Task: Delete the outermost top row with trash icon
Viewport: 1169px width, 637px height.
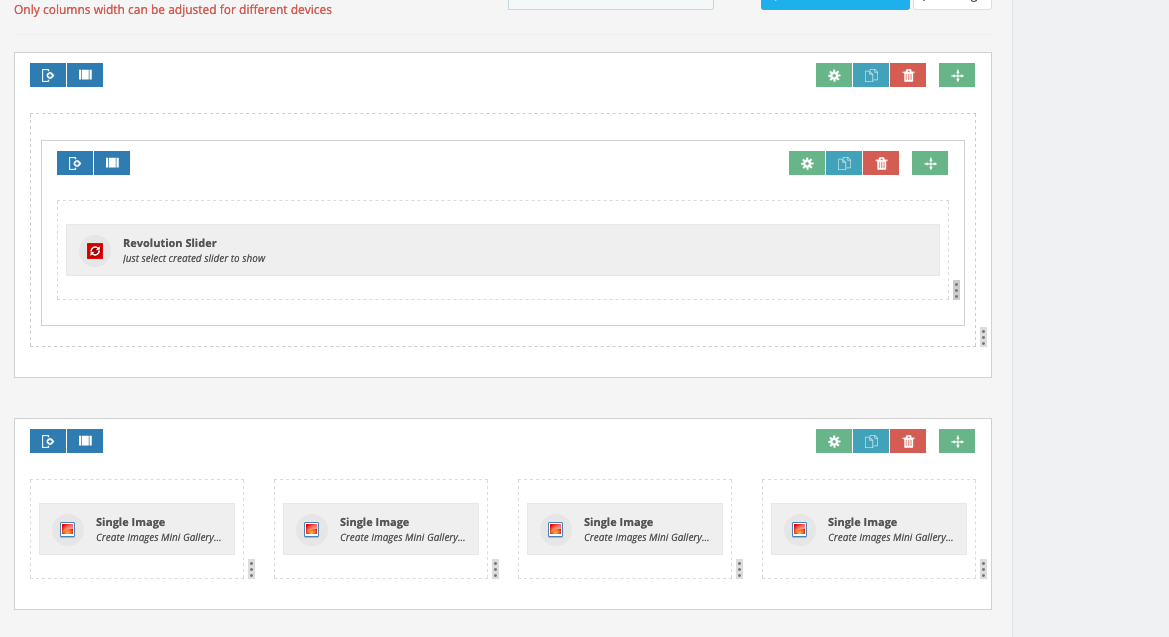Action: (x=908, y=75)
